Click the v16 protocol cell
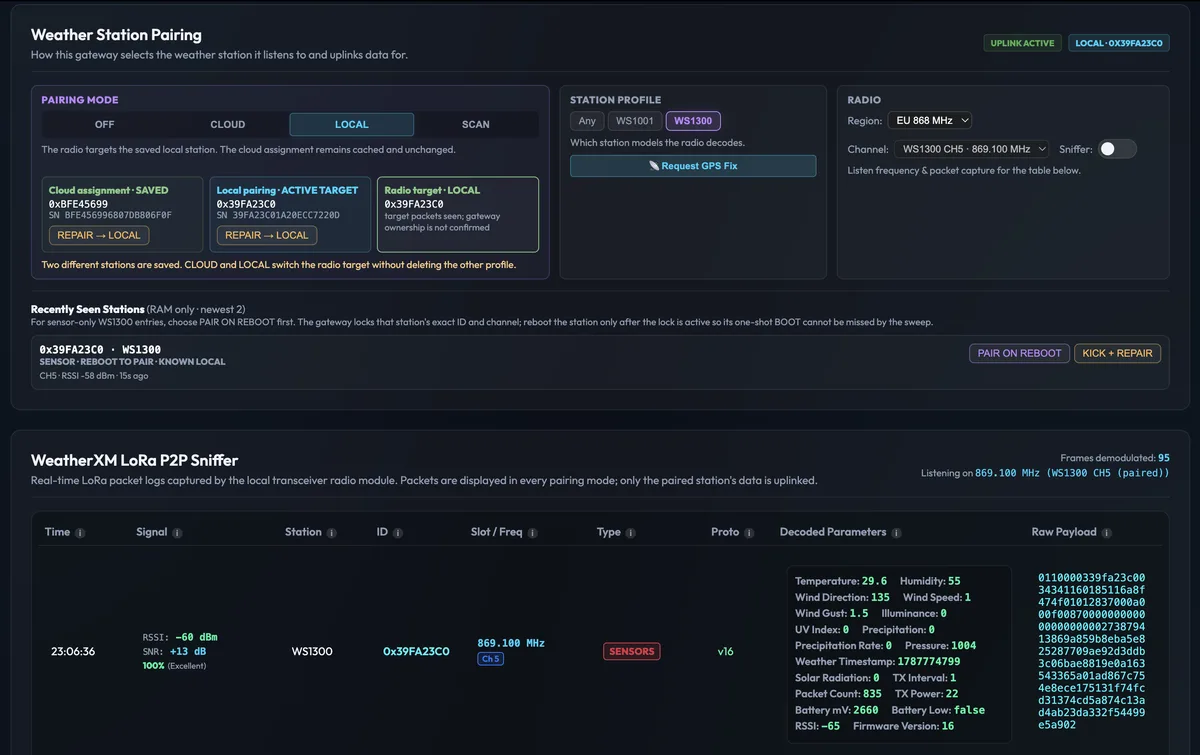 [x=725, y=651]
